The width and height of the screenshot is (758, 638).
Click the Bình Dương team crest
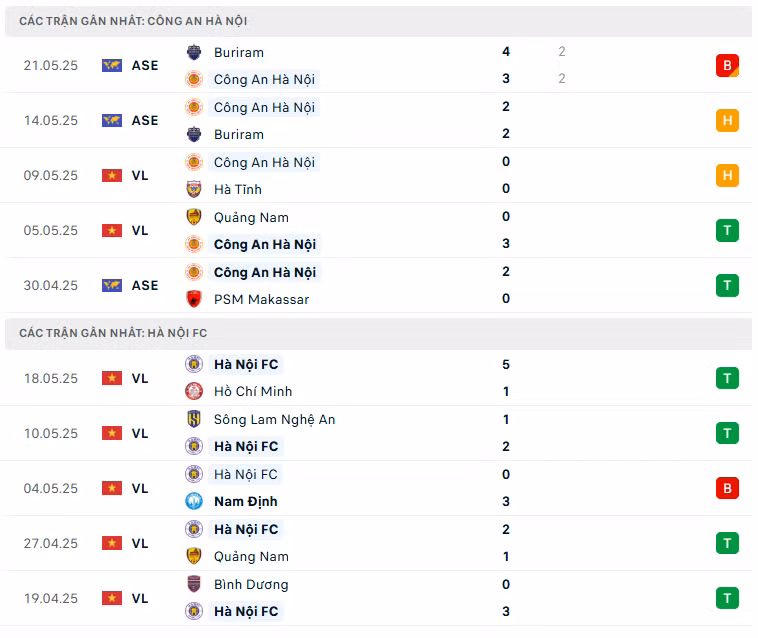pos(194,584)
